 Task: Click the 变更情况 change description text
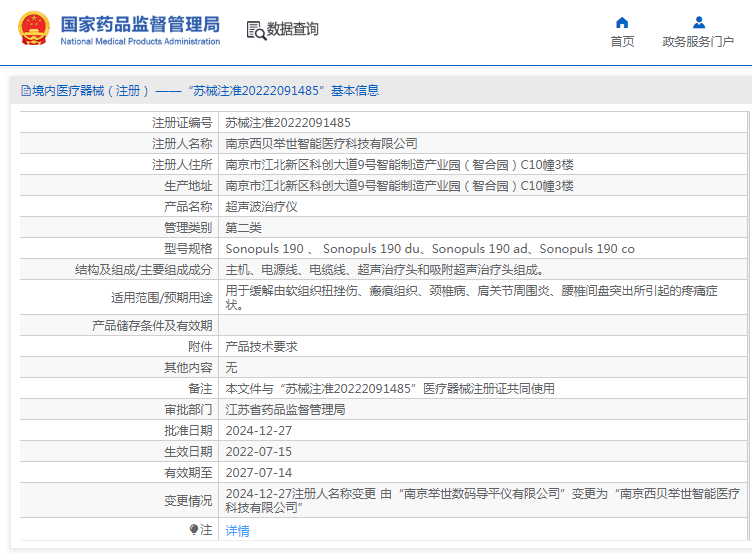coord(482,500)
